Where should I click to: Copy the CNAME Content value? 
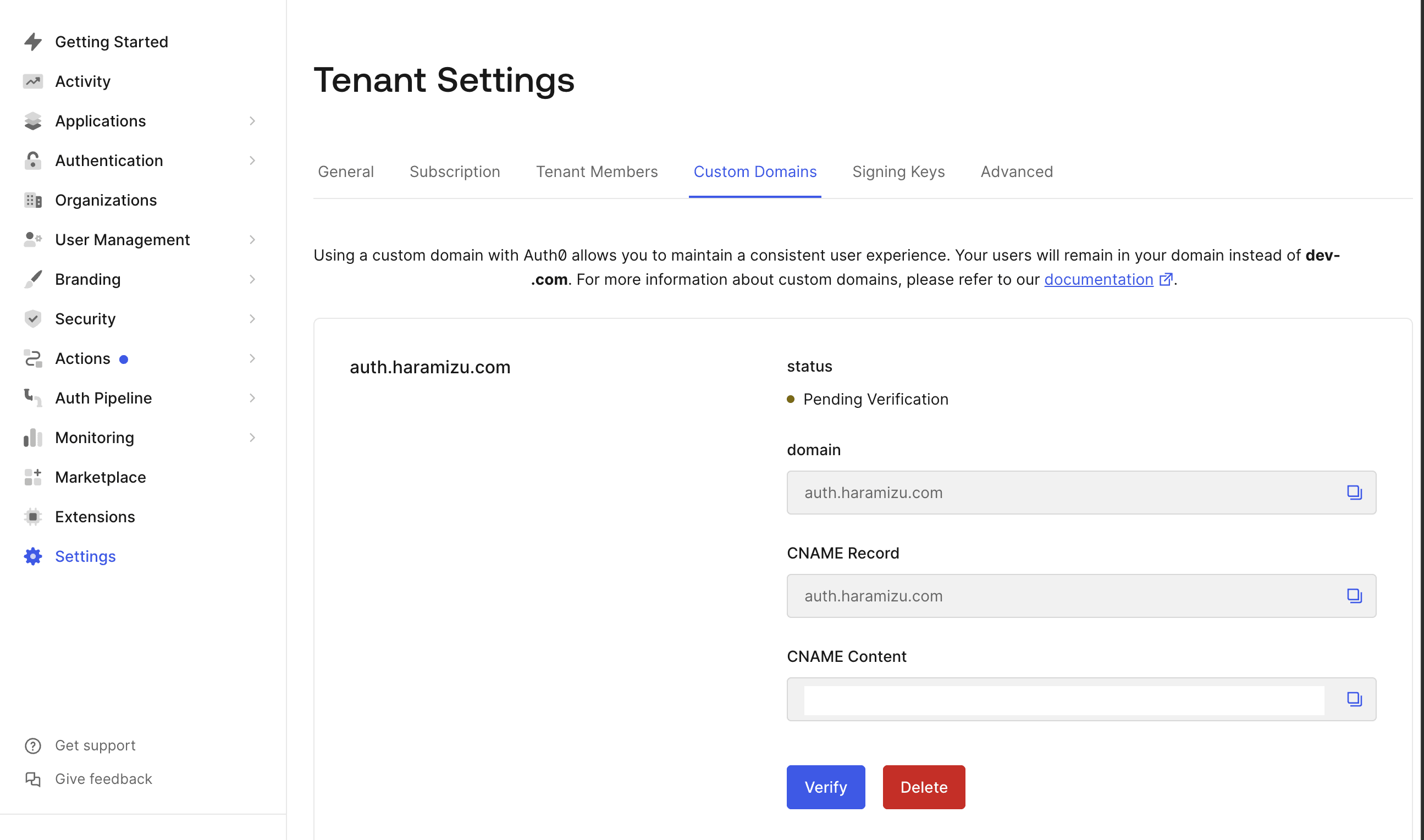click(x=1354, y=699)
